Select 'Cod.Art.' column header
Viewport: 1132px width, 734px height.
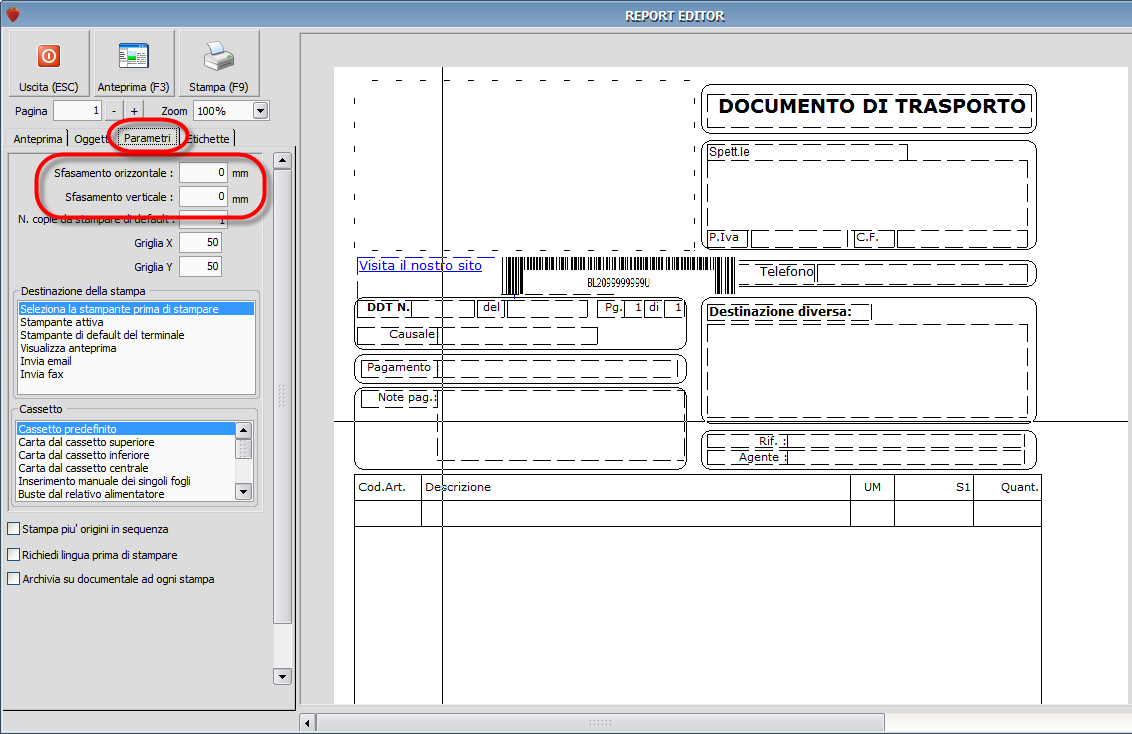coord(382,487)
